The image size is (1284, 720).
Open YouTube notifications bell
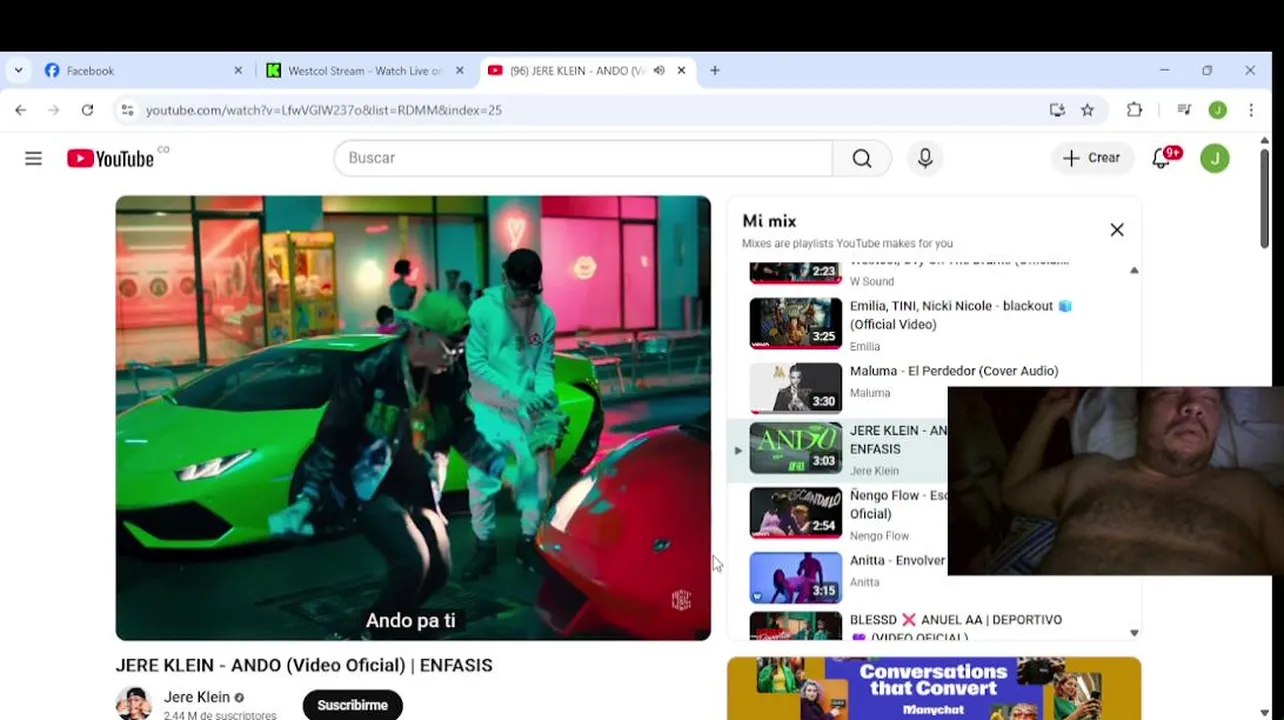[x=1162, y=158]
